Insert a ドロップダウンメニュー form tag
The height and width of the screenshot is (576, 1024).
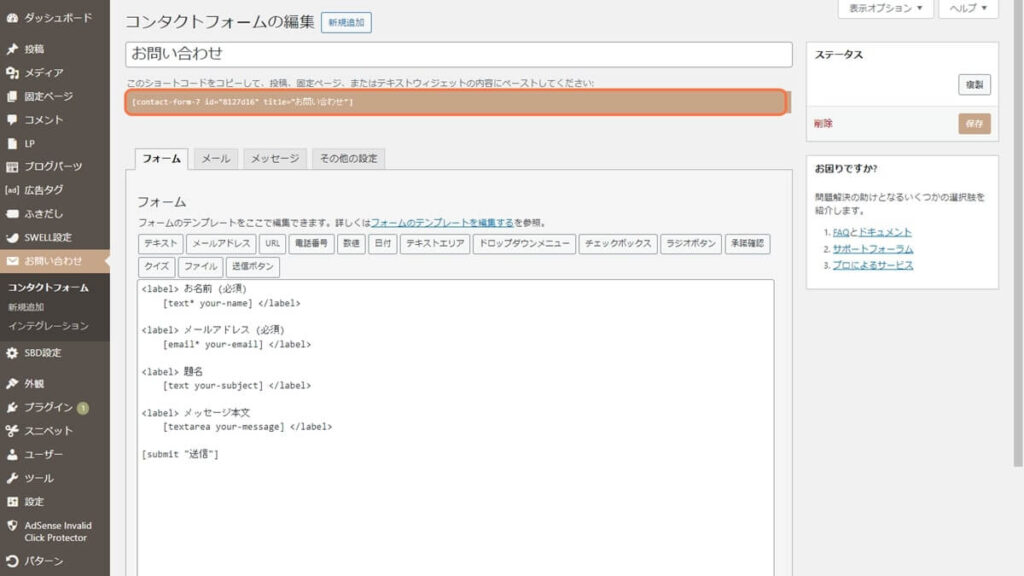pyautogui.click(x=524, y=244)
